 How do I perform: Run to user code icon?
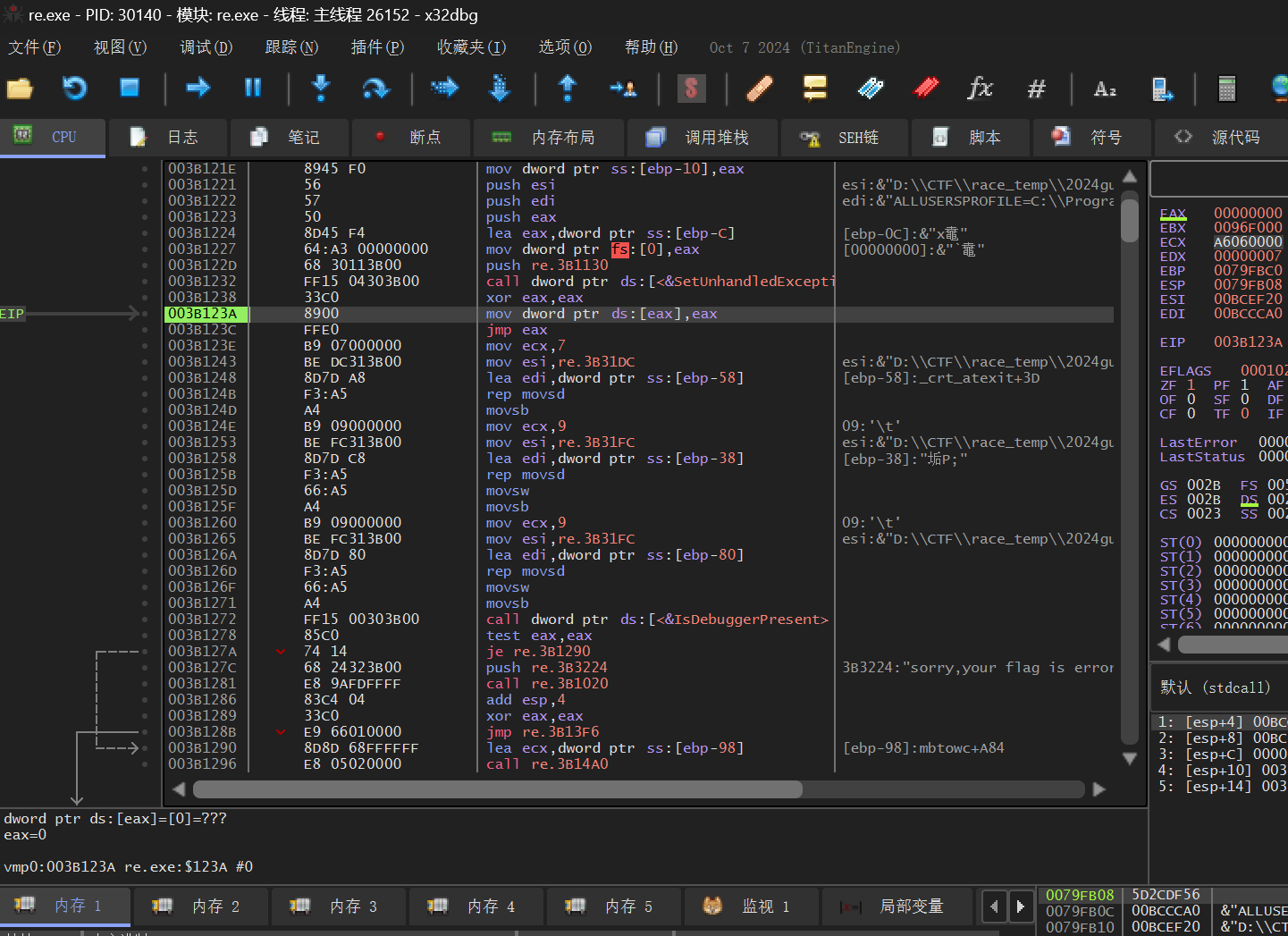[x=623, y=88]
